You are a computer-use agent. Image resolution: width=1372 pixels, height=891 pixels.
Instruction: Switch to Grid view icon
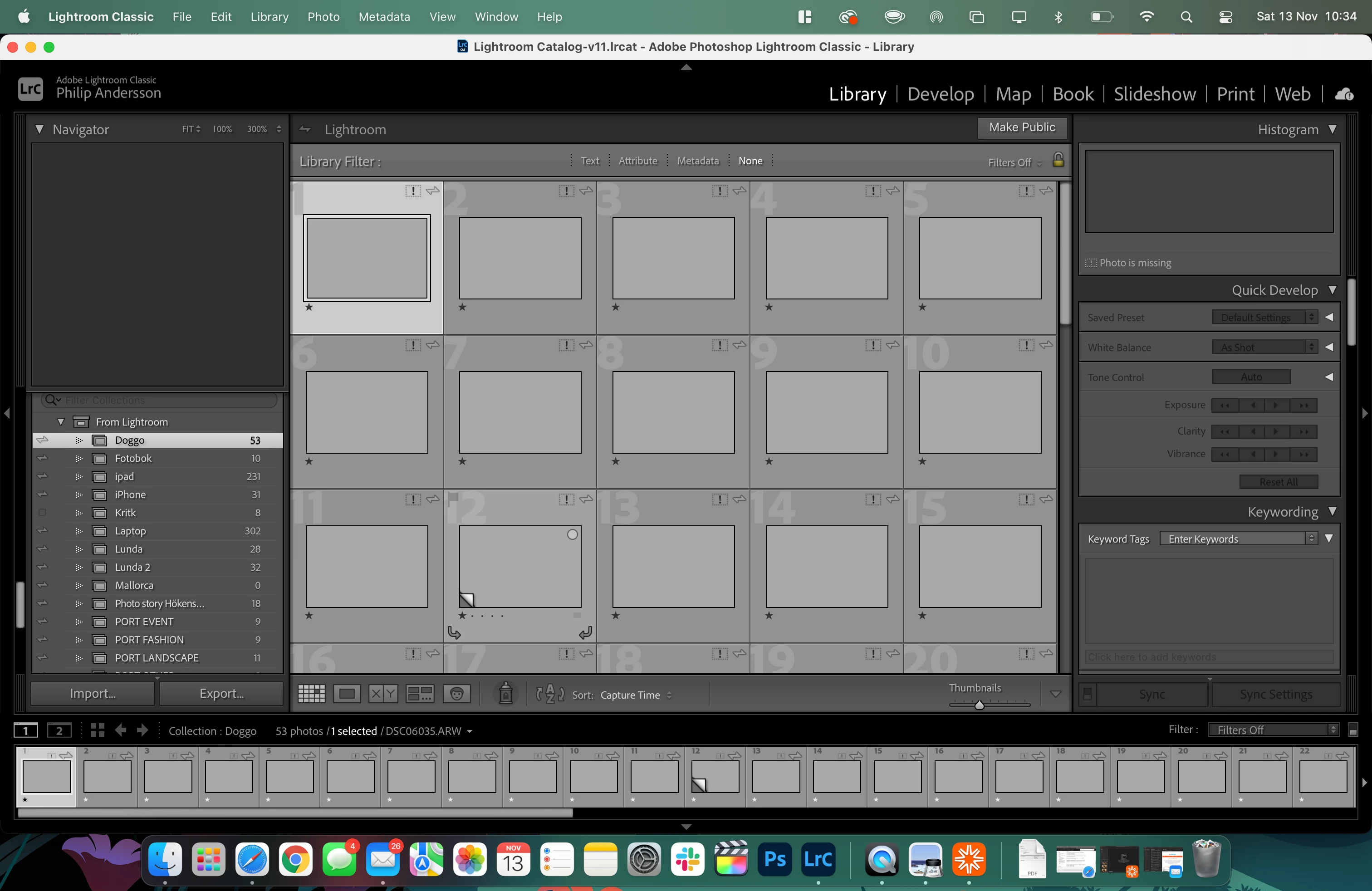pos(311,694)
